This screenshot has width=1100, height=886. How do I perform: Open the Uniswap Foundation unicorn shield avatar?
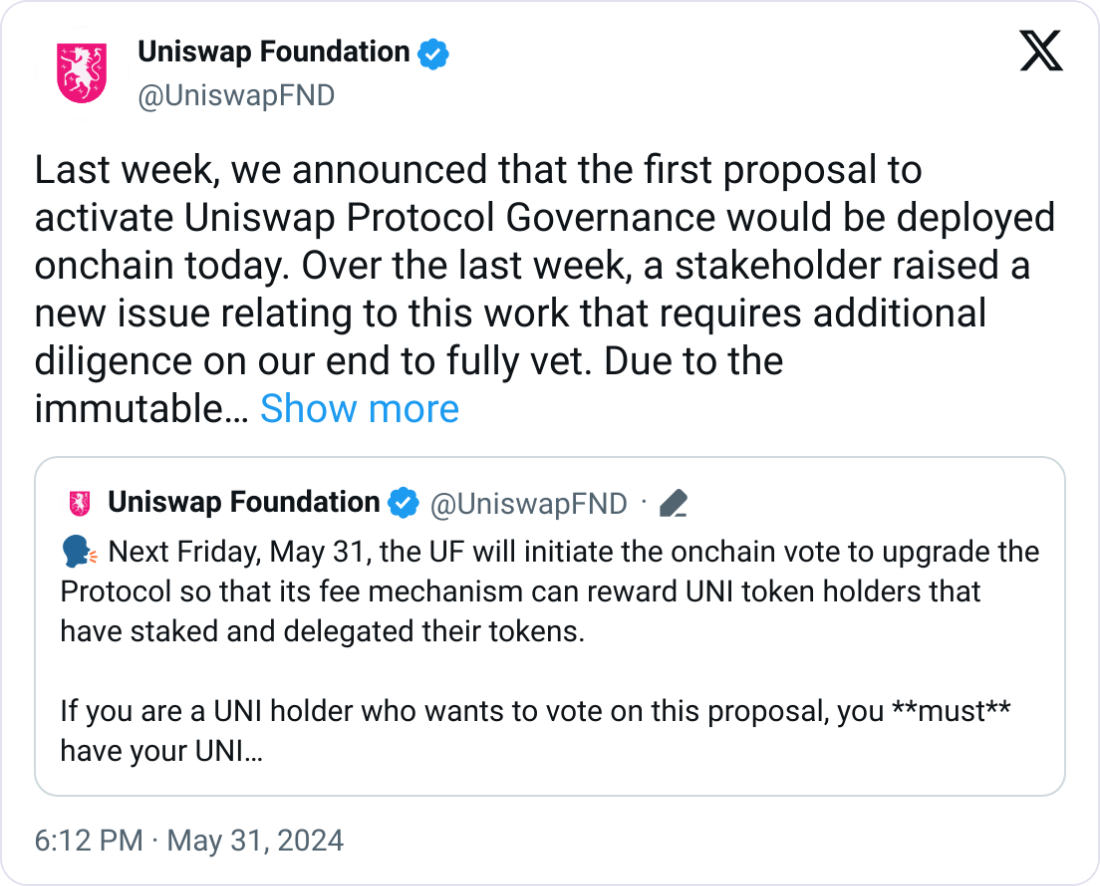point(81,72)
